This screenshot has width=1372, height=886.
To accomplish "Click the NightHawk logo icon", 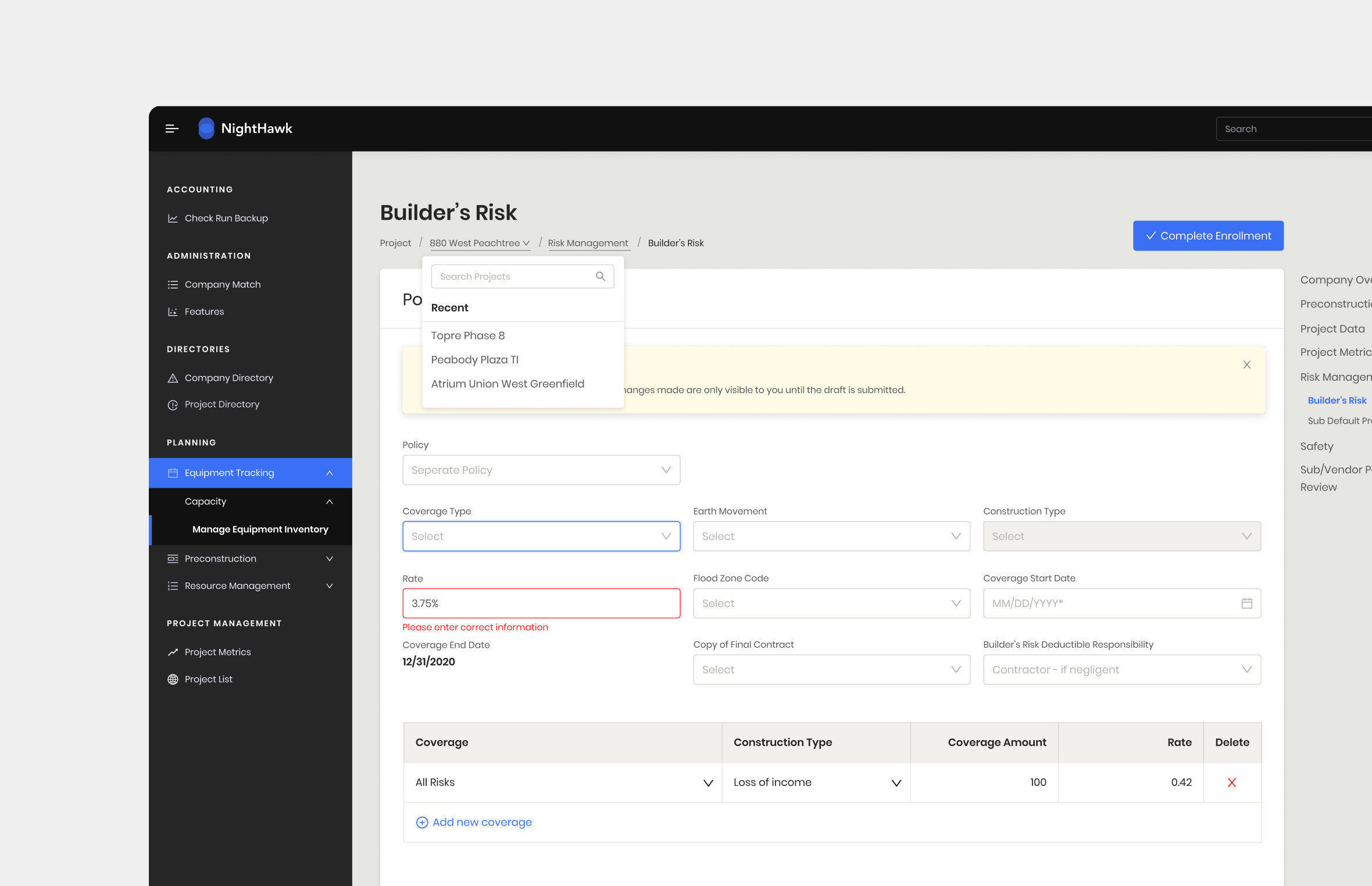I will click(x=206, y=128).
